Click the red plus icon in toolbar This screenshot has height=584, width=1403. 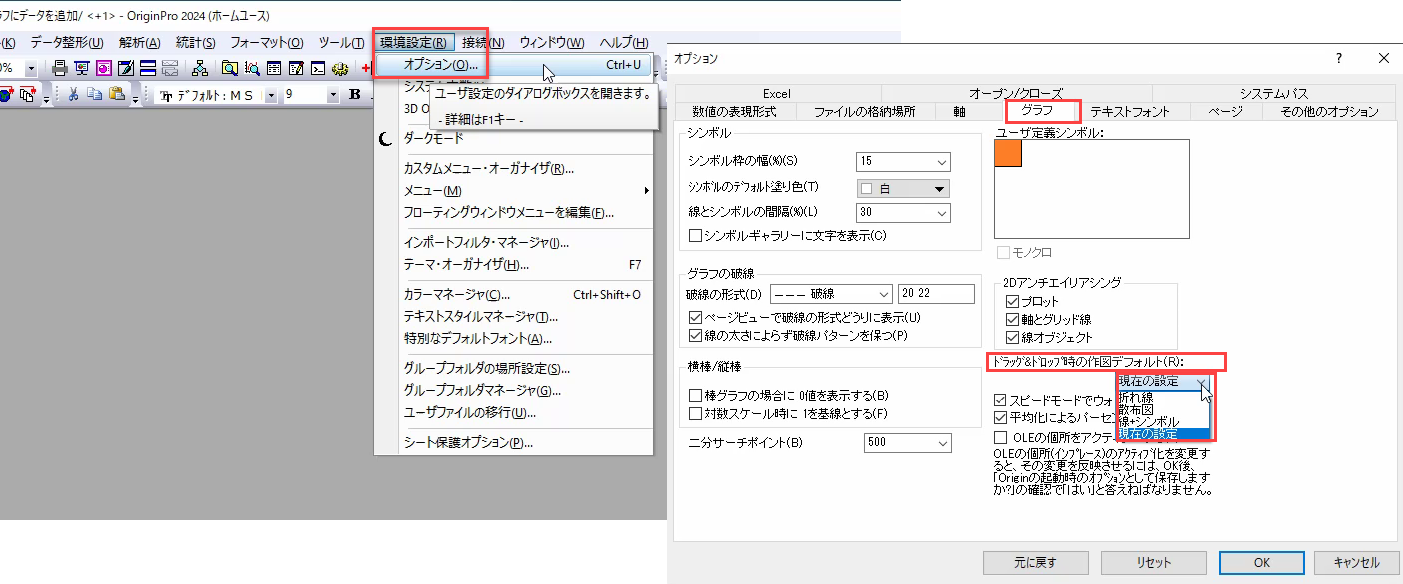[367, 68]
